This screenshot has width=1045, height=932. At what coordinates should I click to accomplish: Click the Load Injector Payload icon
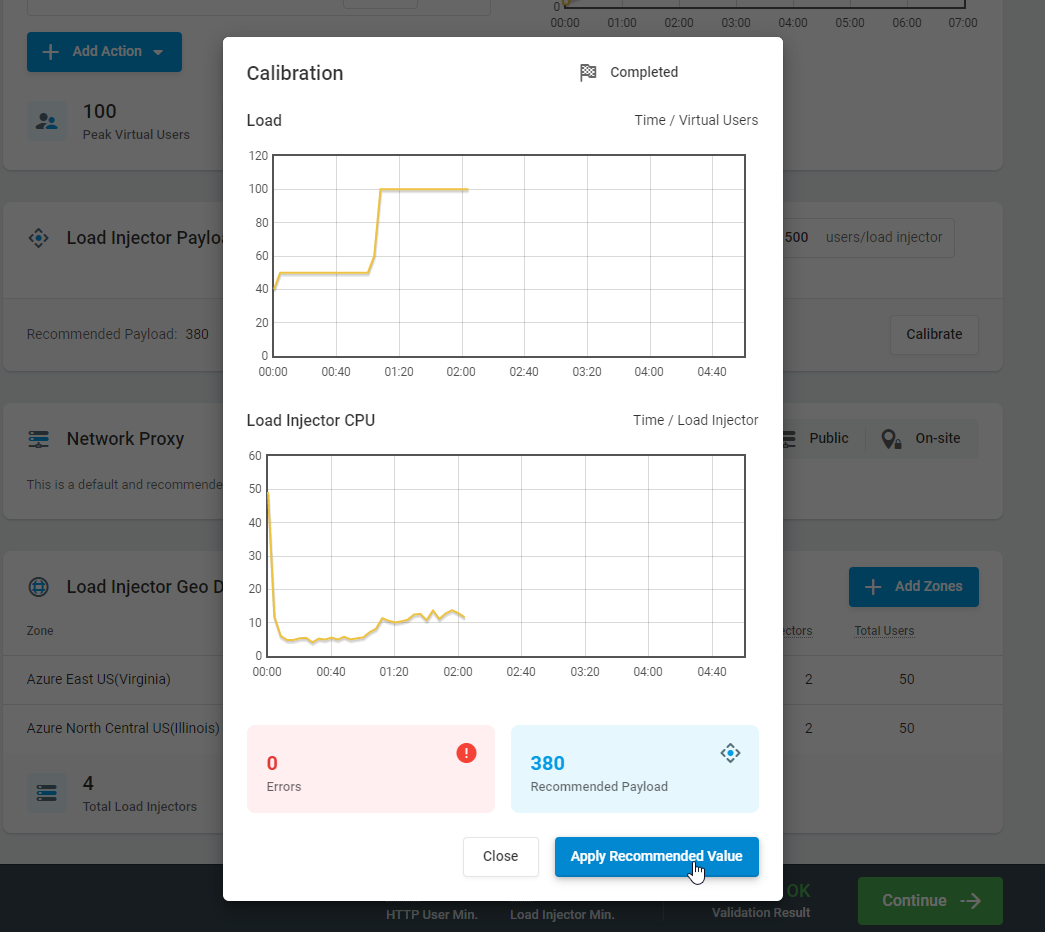(38, 238)
